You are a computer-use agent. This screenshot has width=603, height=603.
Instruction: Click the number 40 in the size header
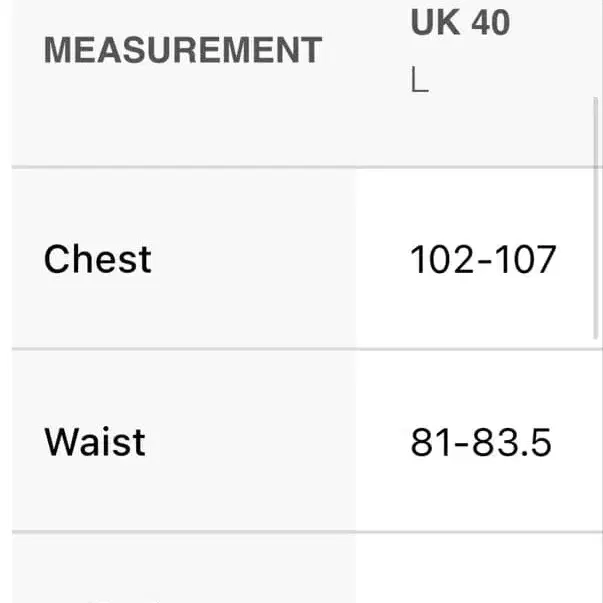491,22
